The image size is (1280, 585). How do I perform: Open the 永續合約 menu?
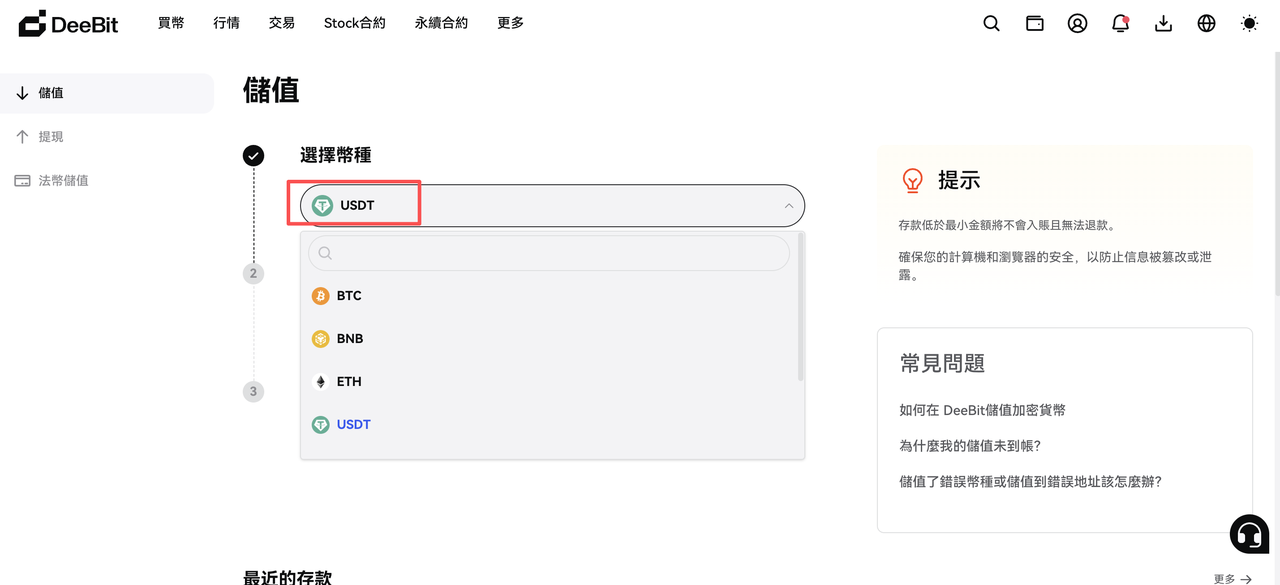click(441, 23)
